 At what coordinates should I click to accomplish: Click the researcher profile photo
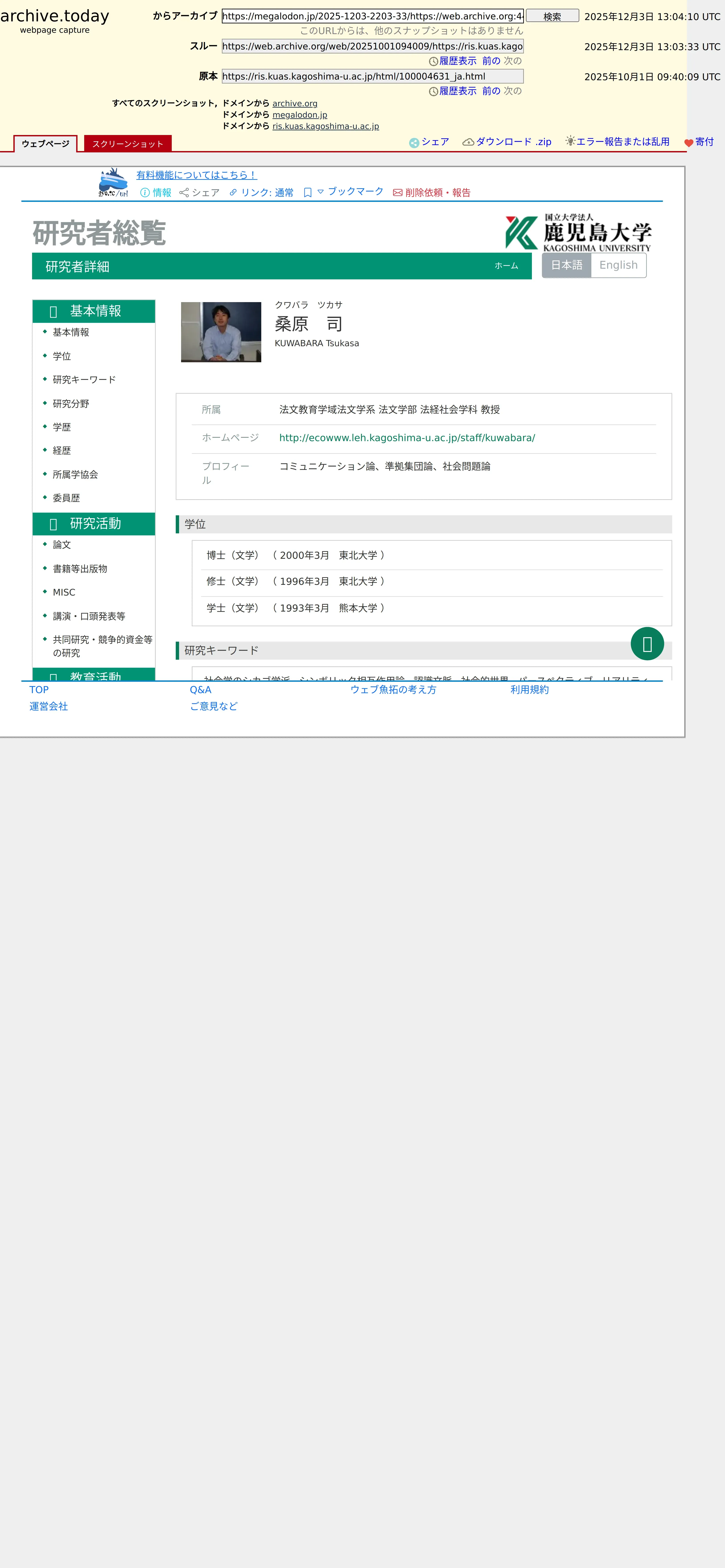(x=221, y=332)
